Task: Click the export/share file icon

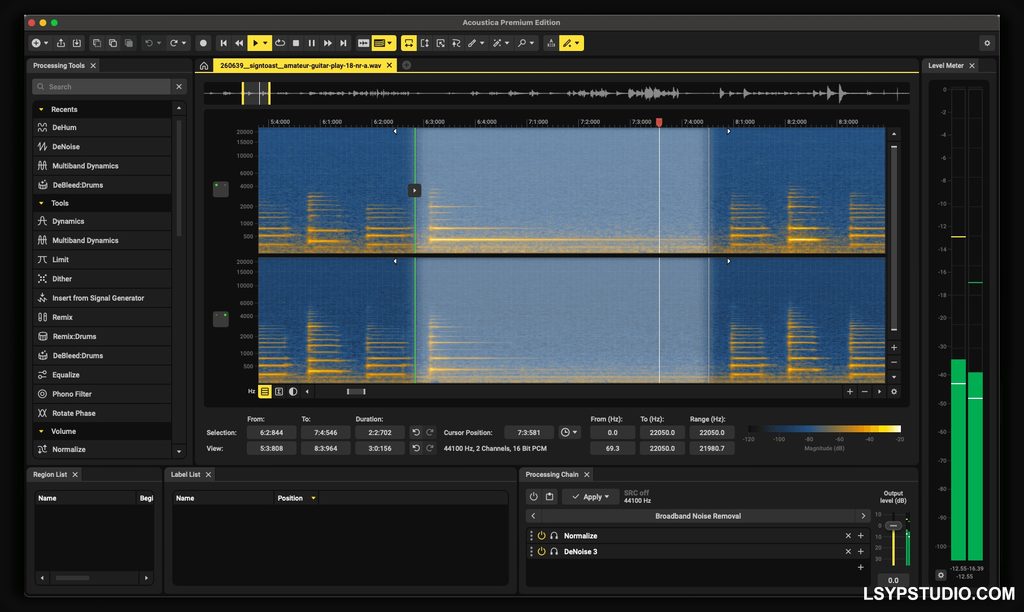Action: [x=61, y=43]
